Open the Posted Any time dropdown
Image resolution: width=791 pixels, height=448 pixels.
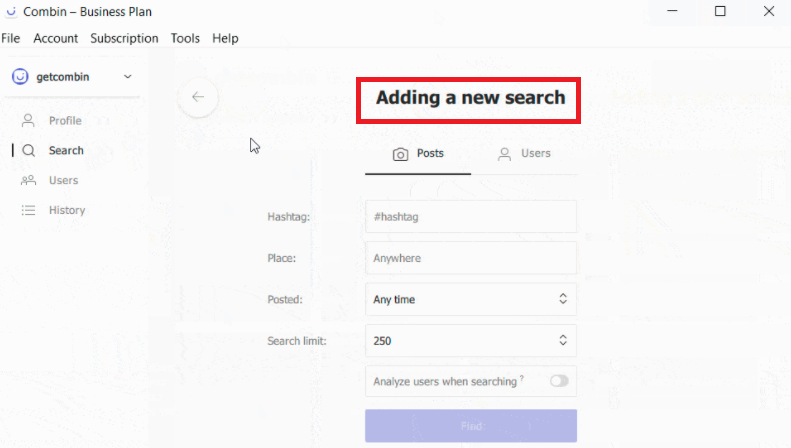pyautogui.click(x=471, y=299)
